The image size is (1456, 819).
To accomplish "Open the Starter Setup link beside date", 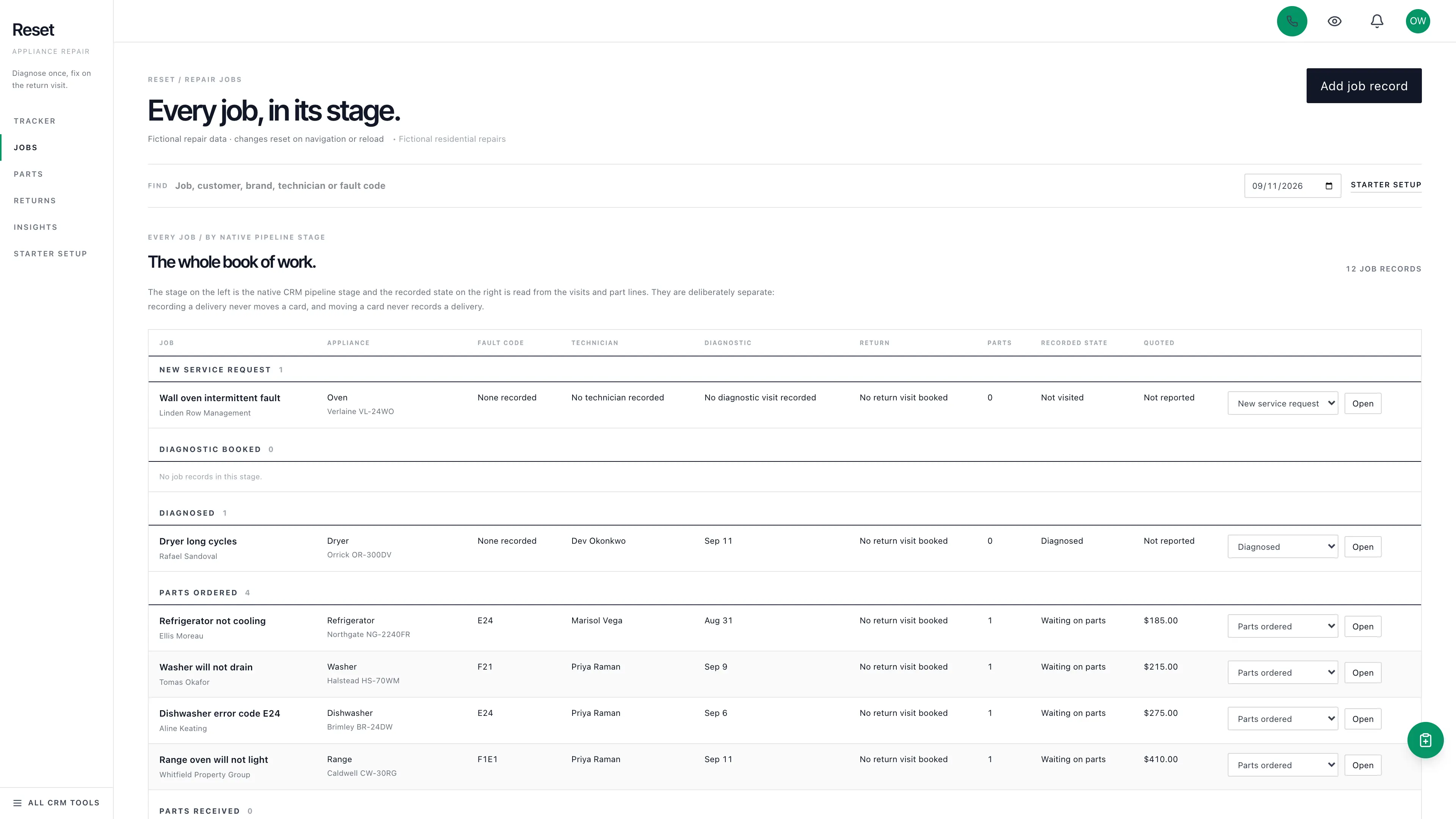I will [x=1385, y=185].
